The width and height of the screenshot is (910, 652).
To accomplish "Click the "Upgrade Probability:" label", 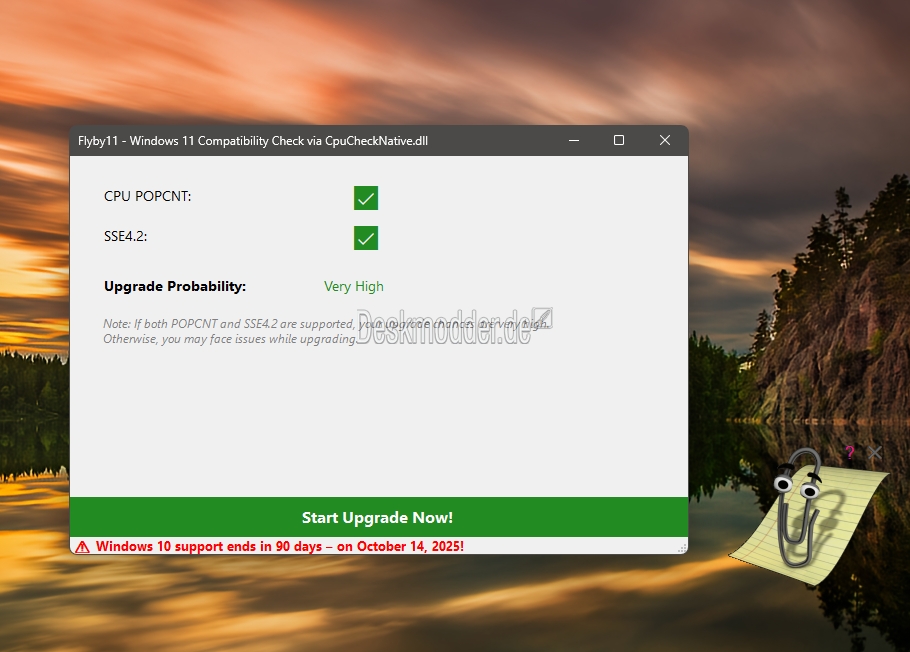I will click(175, 286).
